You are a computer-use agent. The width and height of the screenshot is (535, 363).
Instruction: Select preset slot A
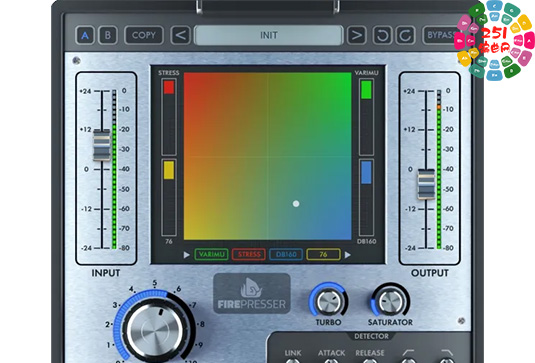pos(85,35)
